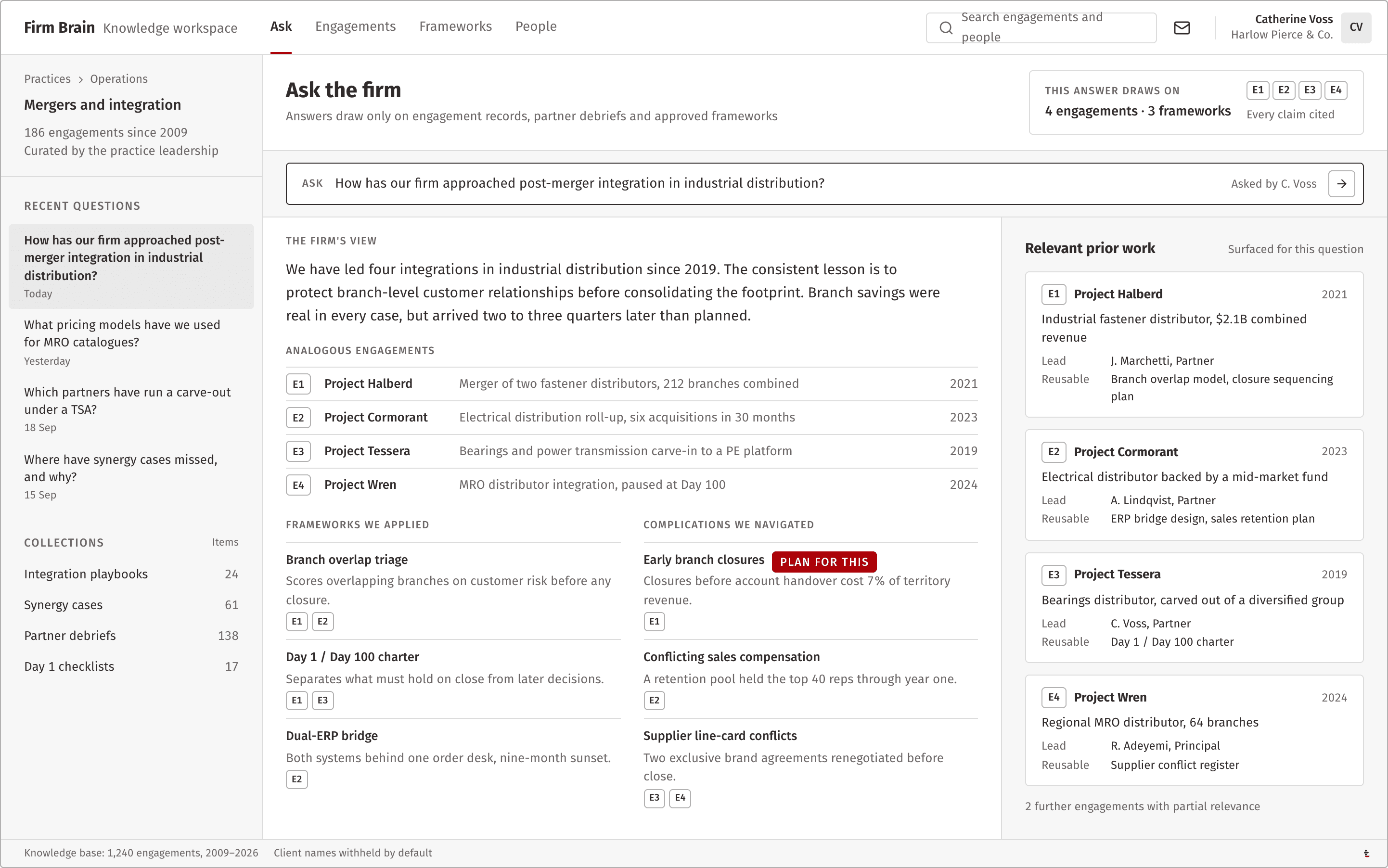Click 'A. Lindqvist, Partner' lead name

(1163, 500)
